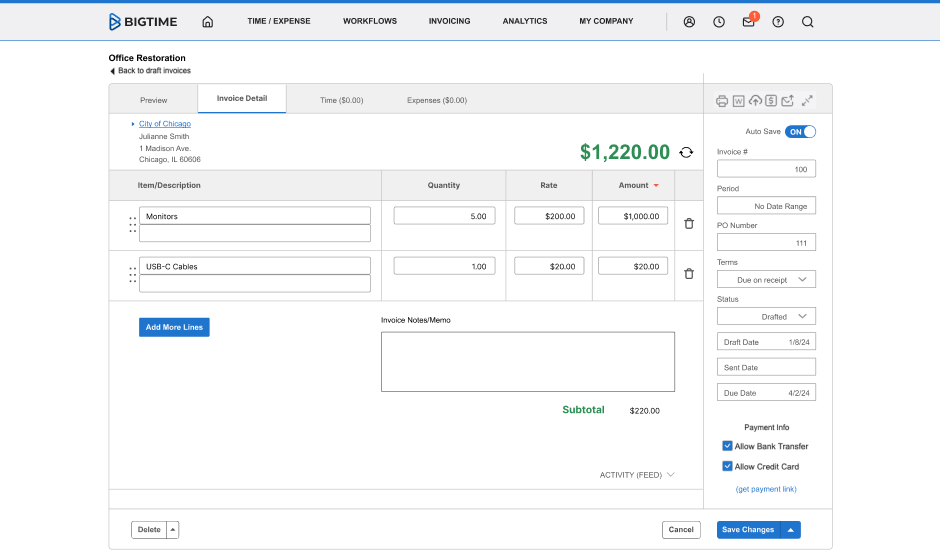This screenshot has height=560, width=940.
Task: Click the Quantity column header
Action: click(444, 186)
